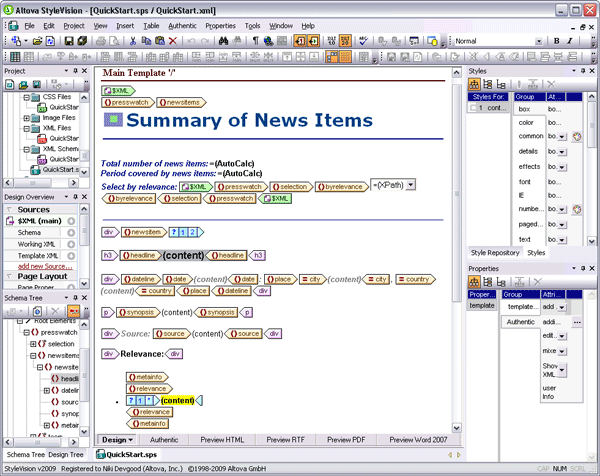Screen dimensions: 600x476
Task: Toggle the highlighted markup size toolbar button
Action: point(345,41)
